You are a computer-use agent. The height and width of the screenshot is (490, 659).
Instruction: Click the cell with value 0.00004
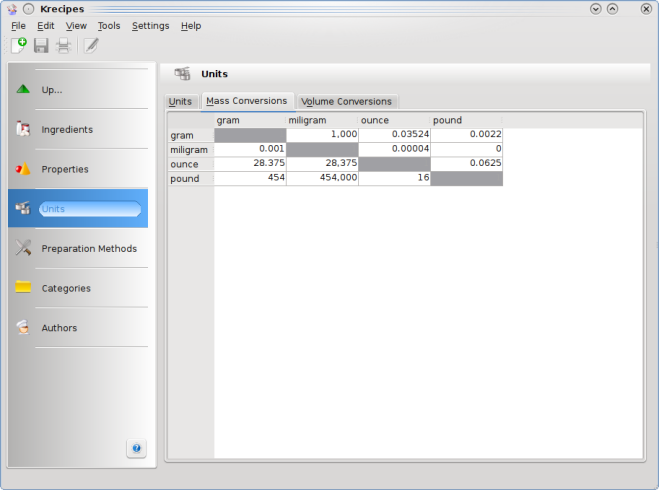point(395,149)
